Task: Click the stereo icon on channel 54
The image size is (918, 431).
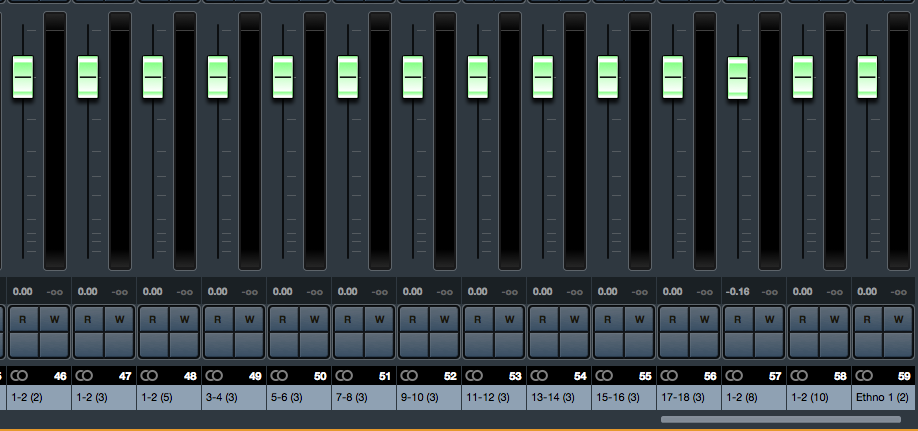Action: point(539,376)
